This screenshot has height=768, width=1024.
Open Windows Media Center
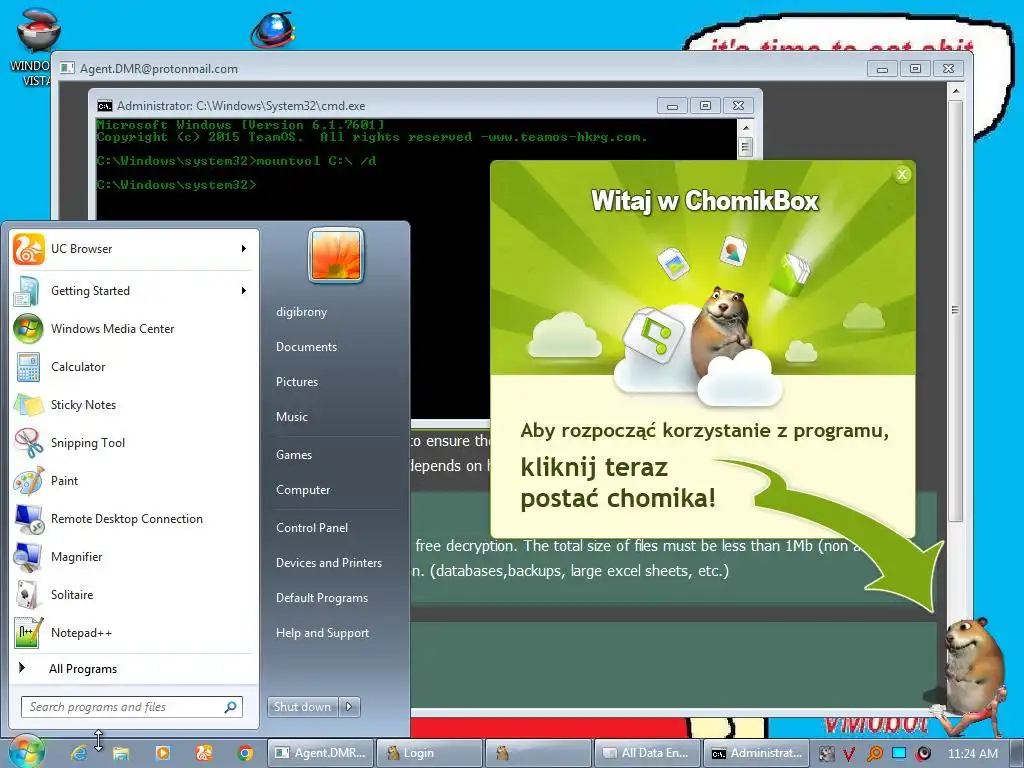pyautogui.click(x=134, y=328)
